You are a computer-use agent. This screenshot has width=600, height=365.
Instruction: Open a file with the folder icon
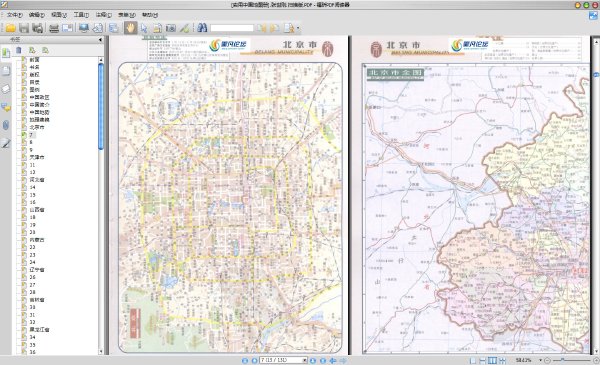click(10, 28)
